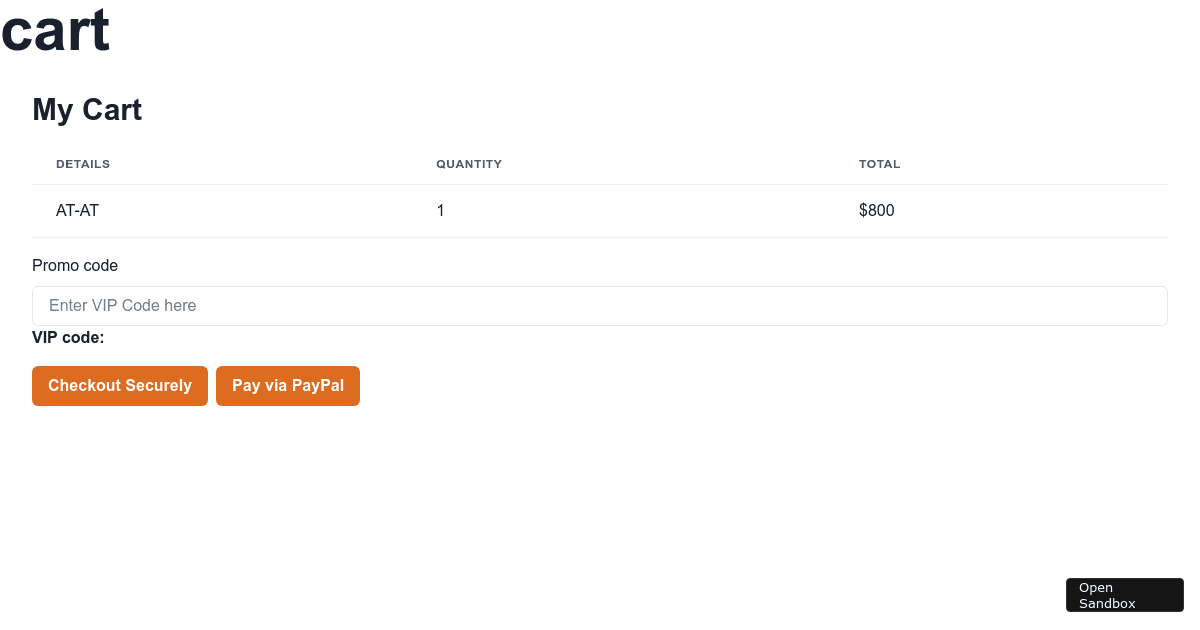
Task: Click the $800 total amount
Action: [x=877, y=211]
